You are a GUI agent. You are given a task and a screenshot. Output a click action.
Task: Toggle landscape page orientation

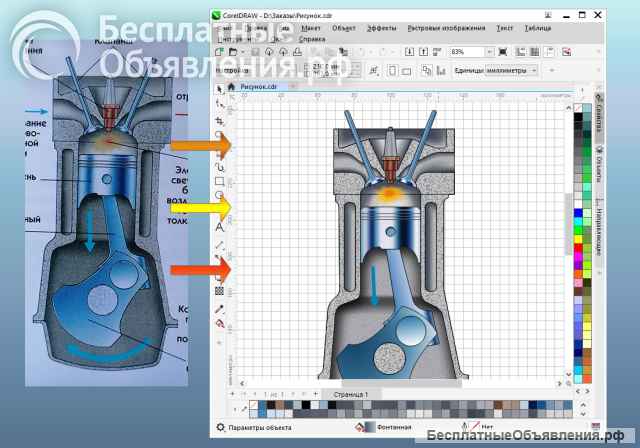pos(406,71)
